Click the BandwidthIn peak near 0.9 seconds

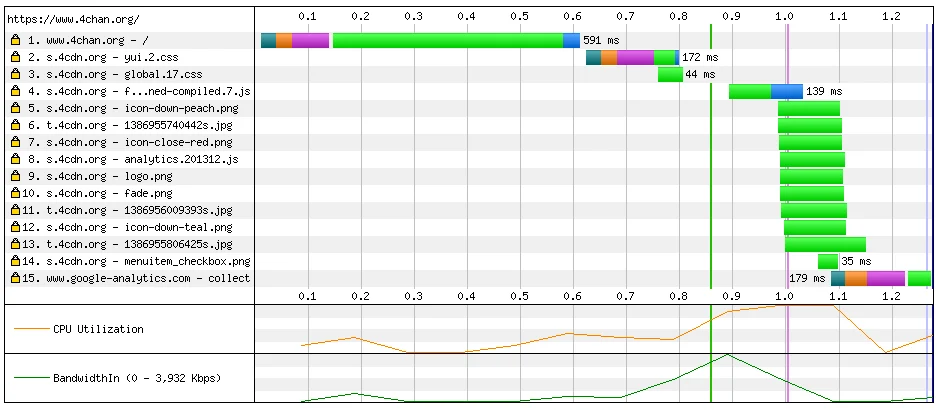tap(727, 355)
